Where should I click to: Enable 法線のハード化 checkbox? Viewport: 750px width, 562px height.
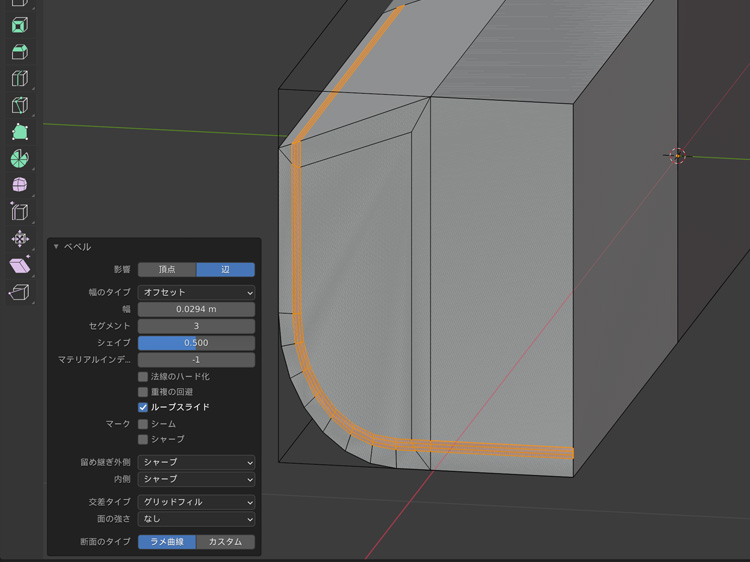click(143, 377)
